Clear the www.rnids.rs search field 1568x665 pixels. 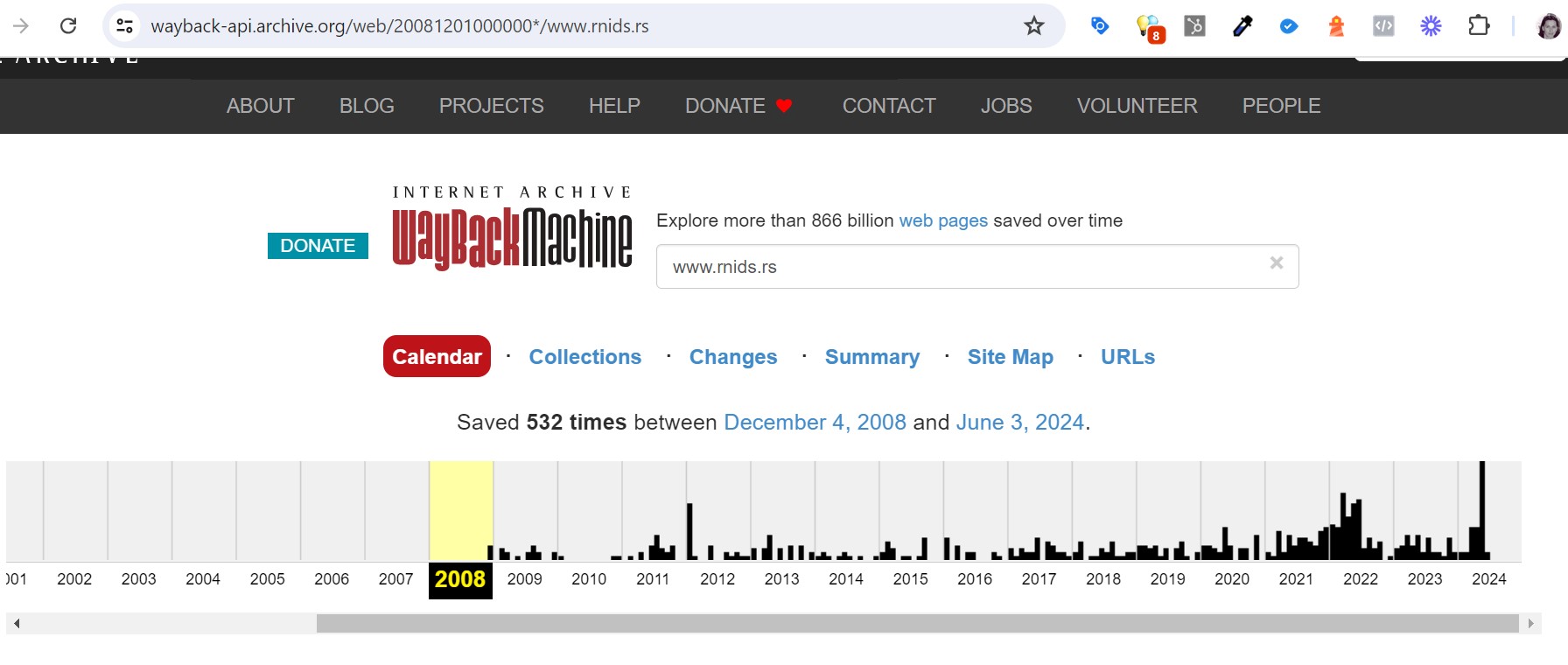pyautogui.click(x=1276, y=263)
